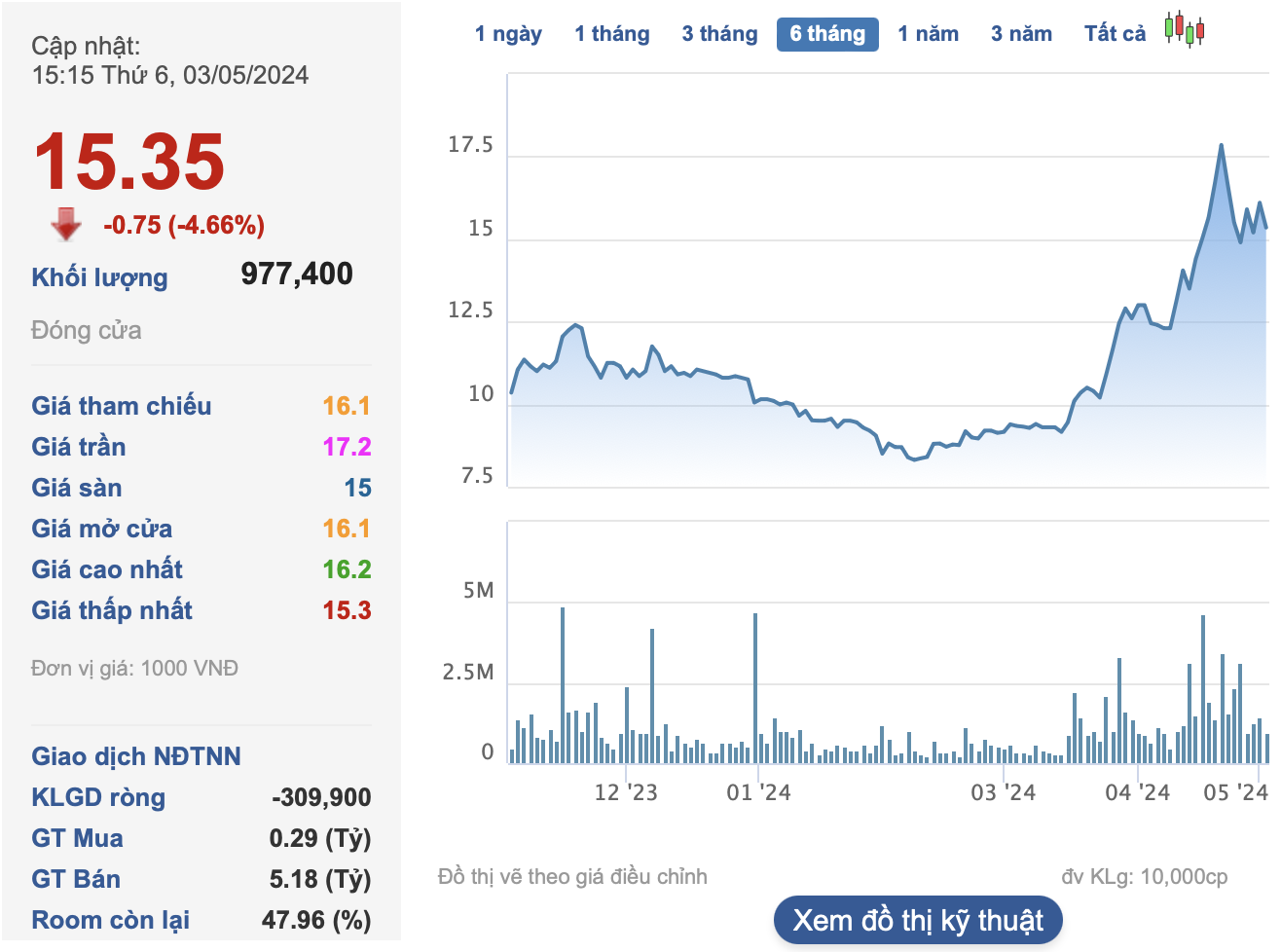Viewport: 1281px width, 952px height.
Task: Select the '1 ngày' time range tab
Action: click(x=508, y=34)
